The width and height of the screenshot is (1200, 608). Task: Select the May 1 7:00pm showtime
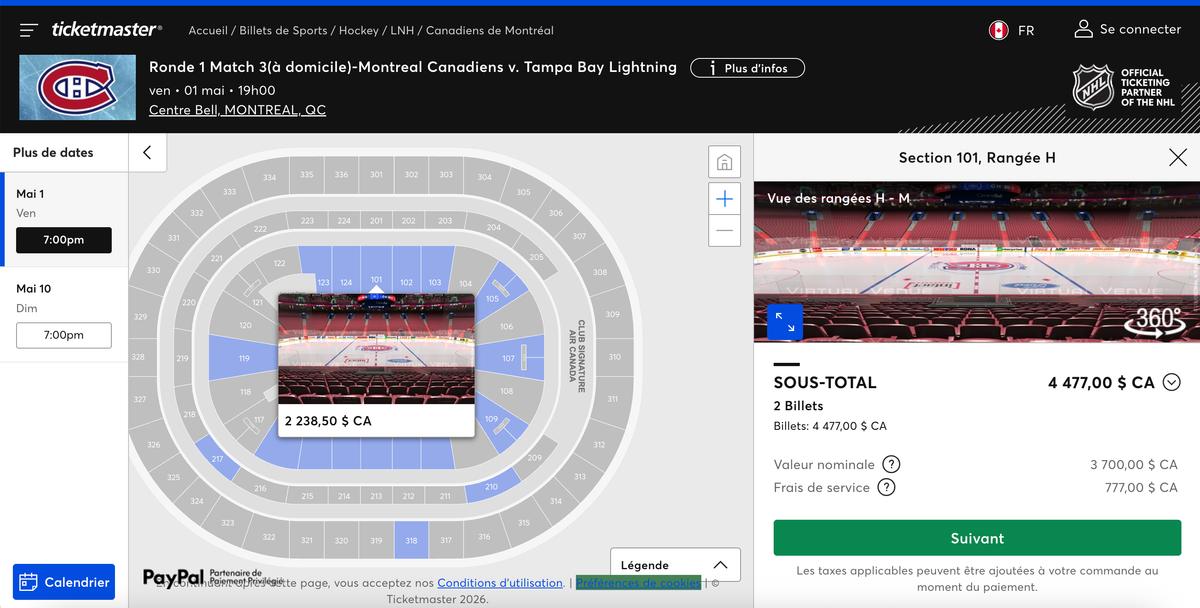click(64, 240)
